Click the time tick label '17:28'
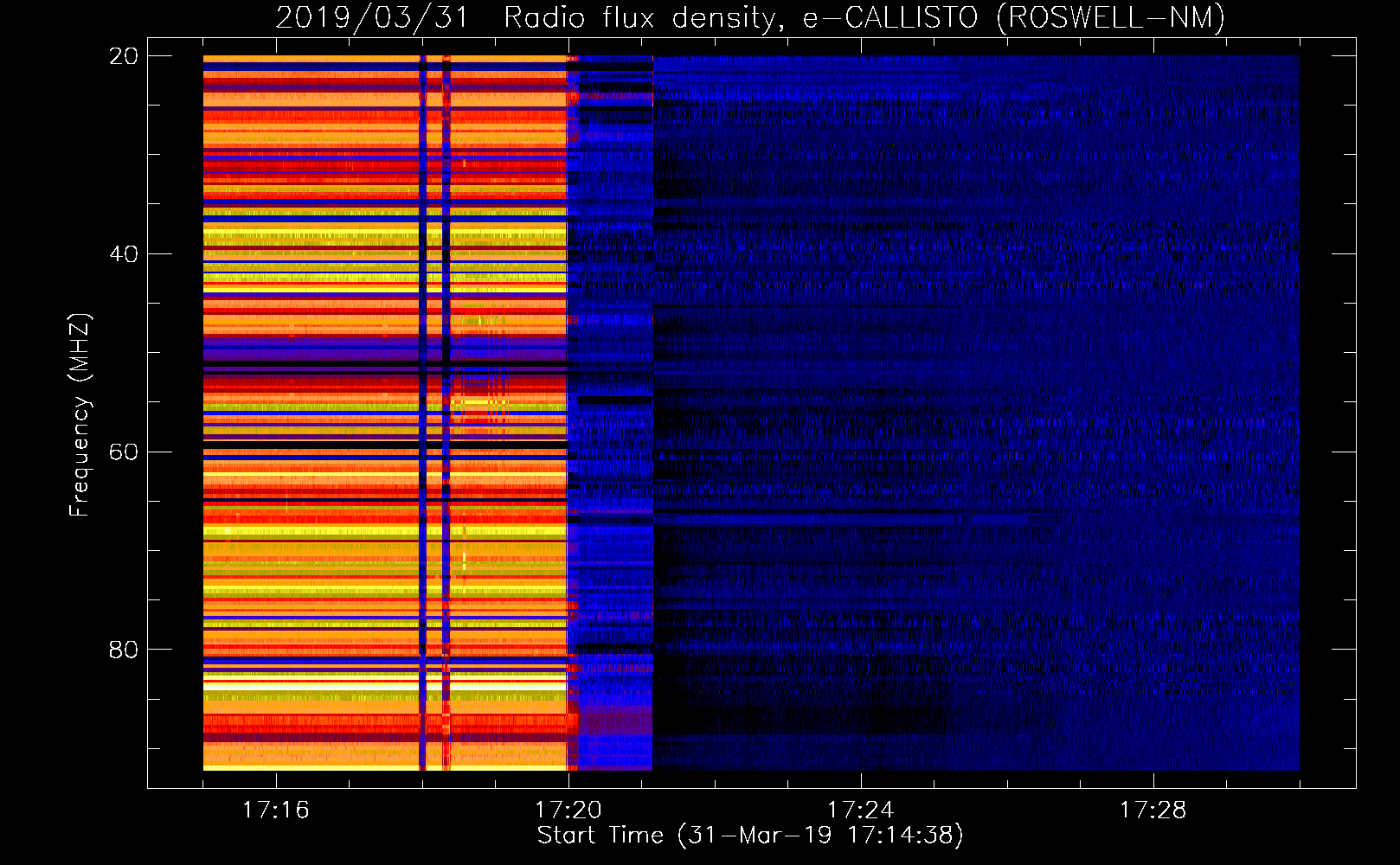 click(x=1153, y=811)
